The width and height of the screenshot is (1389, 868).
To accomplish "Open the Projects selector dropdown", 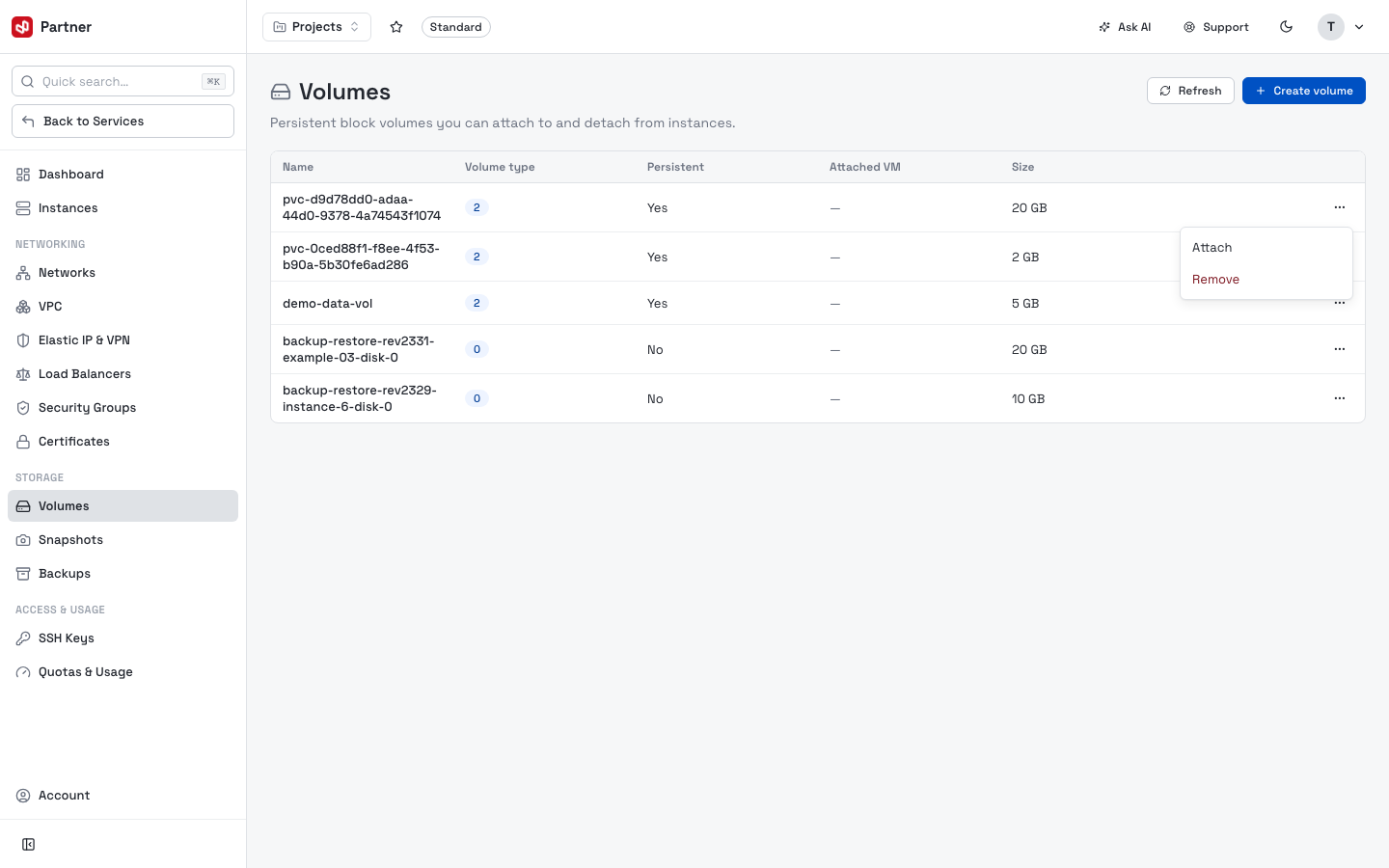I will 316,27.
